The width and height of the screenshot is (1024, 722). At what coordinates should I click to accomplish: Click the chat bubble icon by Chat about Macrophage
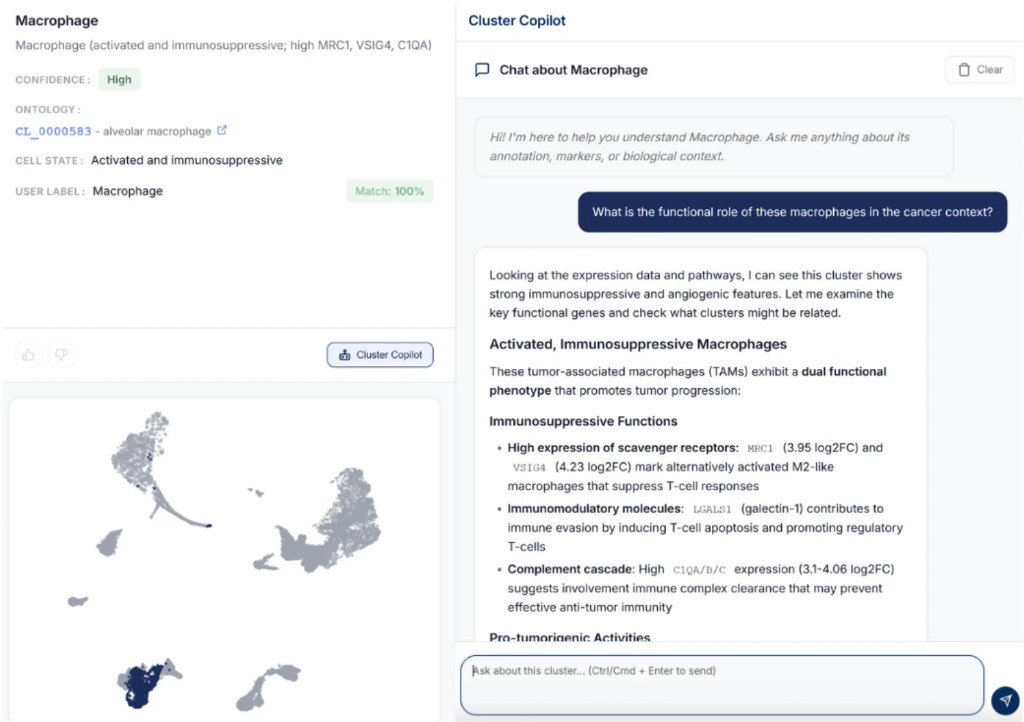pos(482,70)
